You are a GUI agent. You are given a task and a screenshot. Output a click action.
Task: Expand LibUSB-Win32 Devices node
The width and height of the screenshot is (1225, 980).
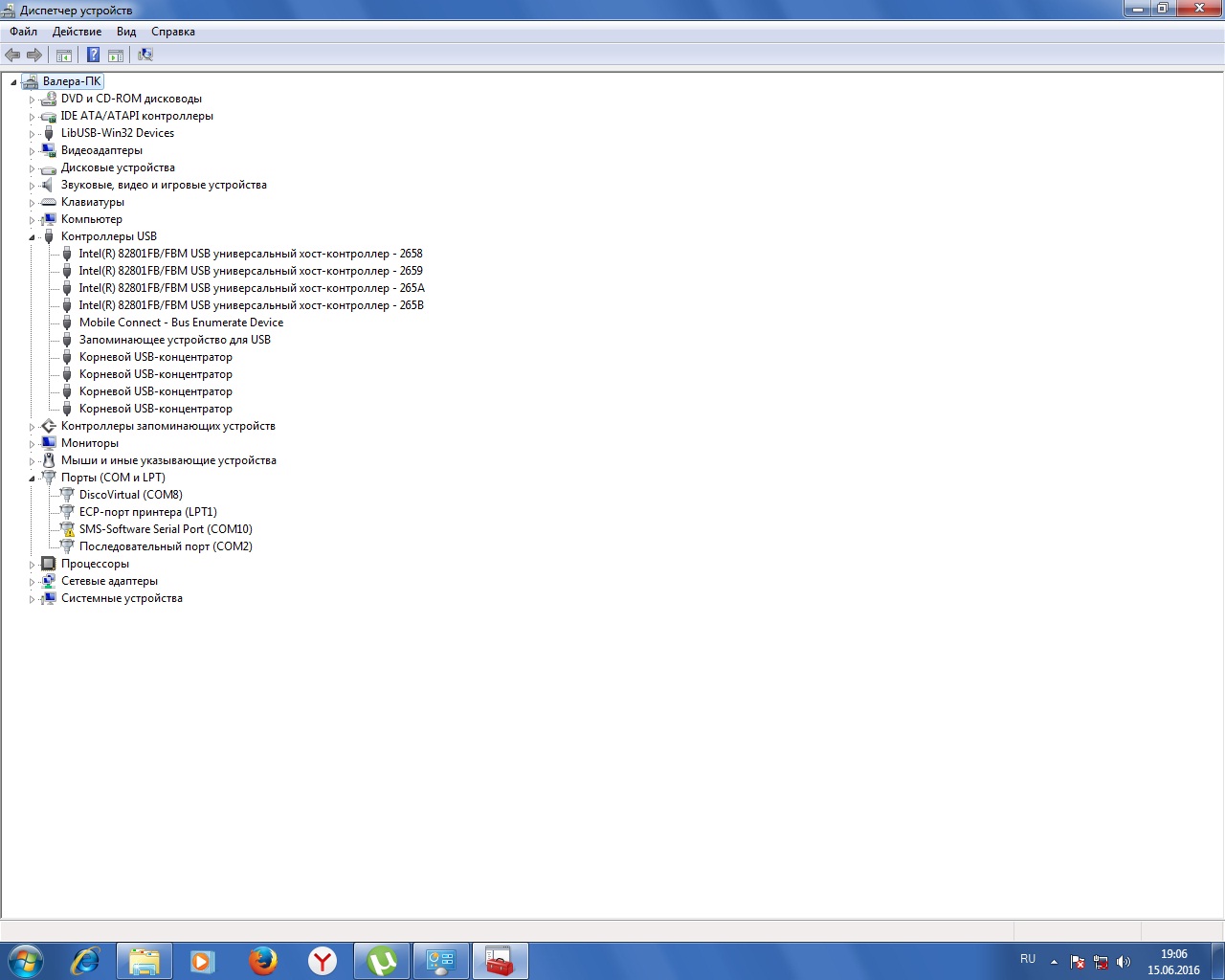(x=32, y=134)
